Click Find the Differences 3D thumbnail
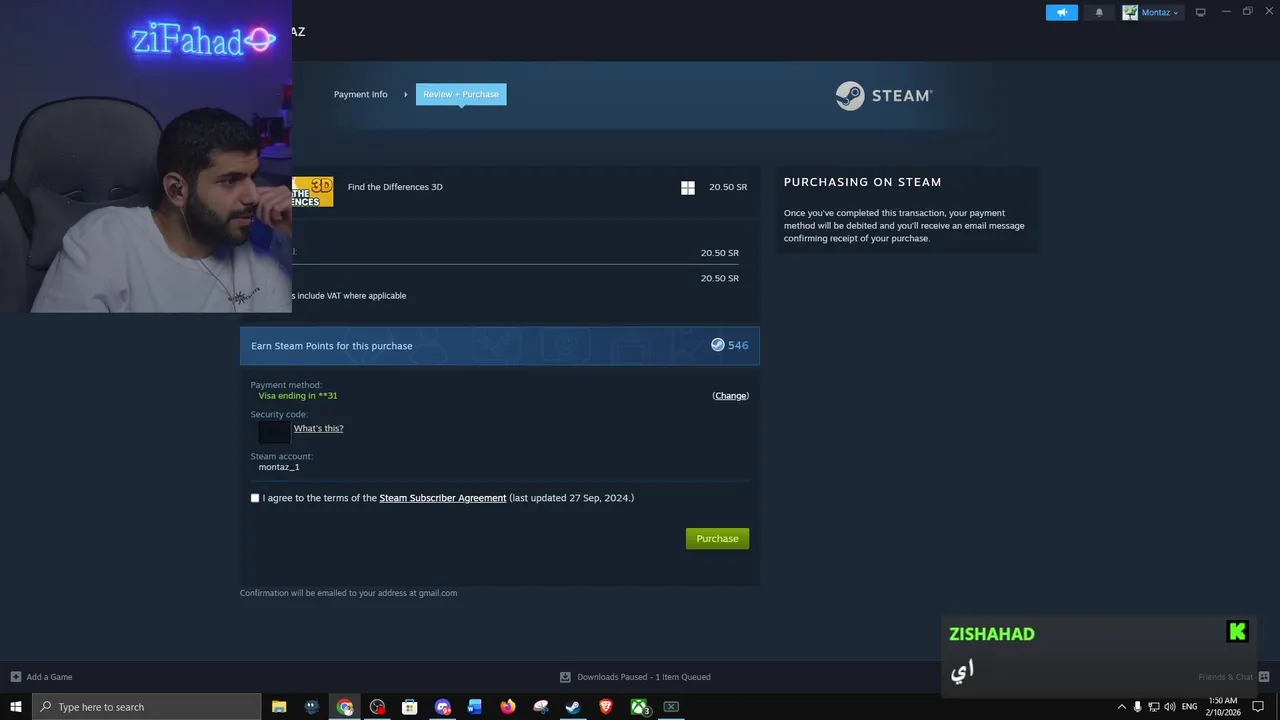Screen dimensions: 1280x720 312,191
